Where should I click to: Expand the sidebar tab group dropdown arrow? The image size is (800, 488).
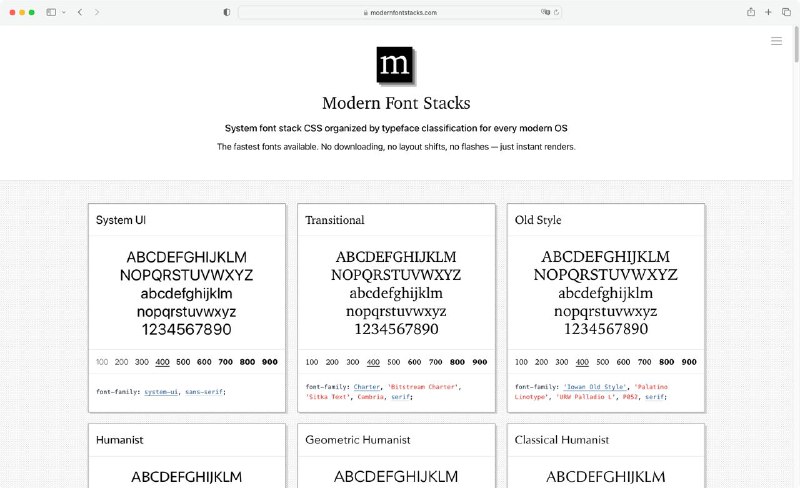pyautogui.click(x=64, y=12)
